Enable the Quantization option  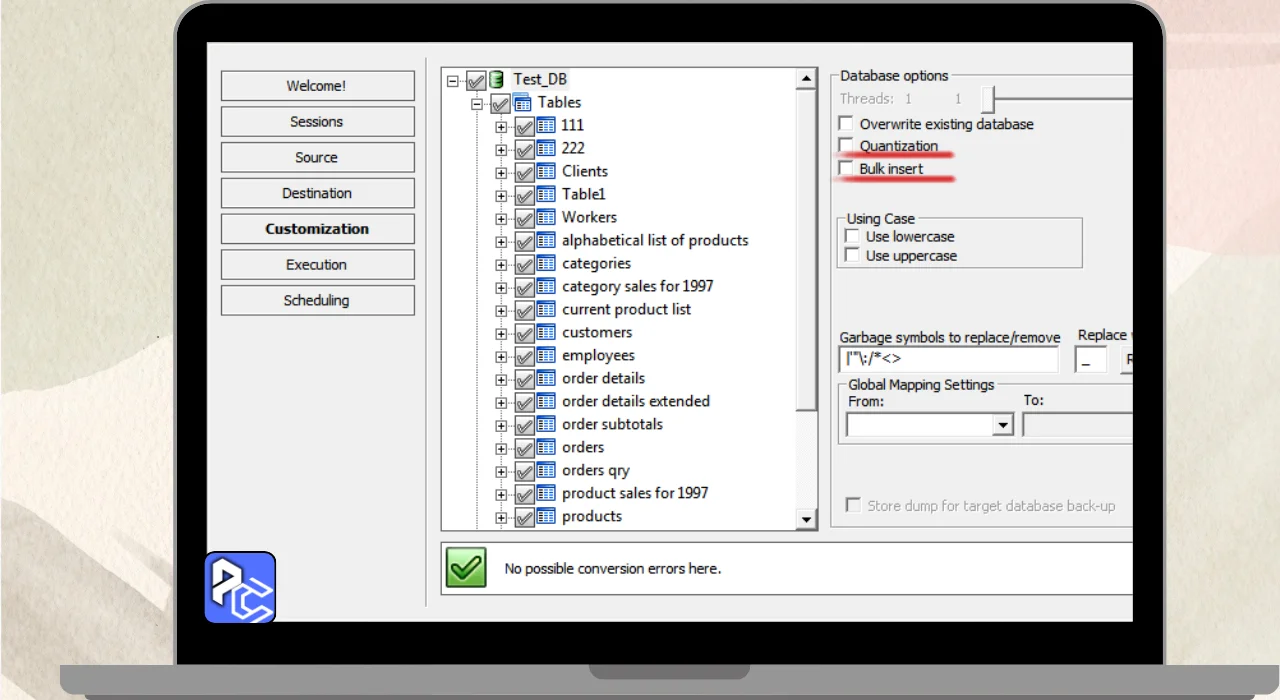click(847, 146)
